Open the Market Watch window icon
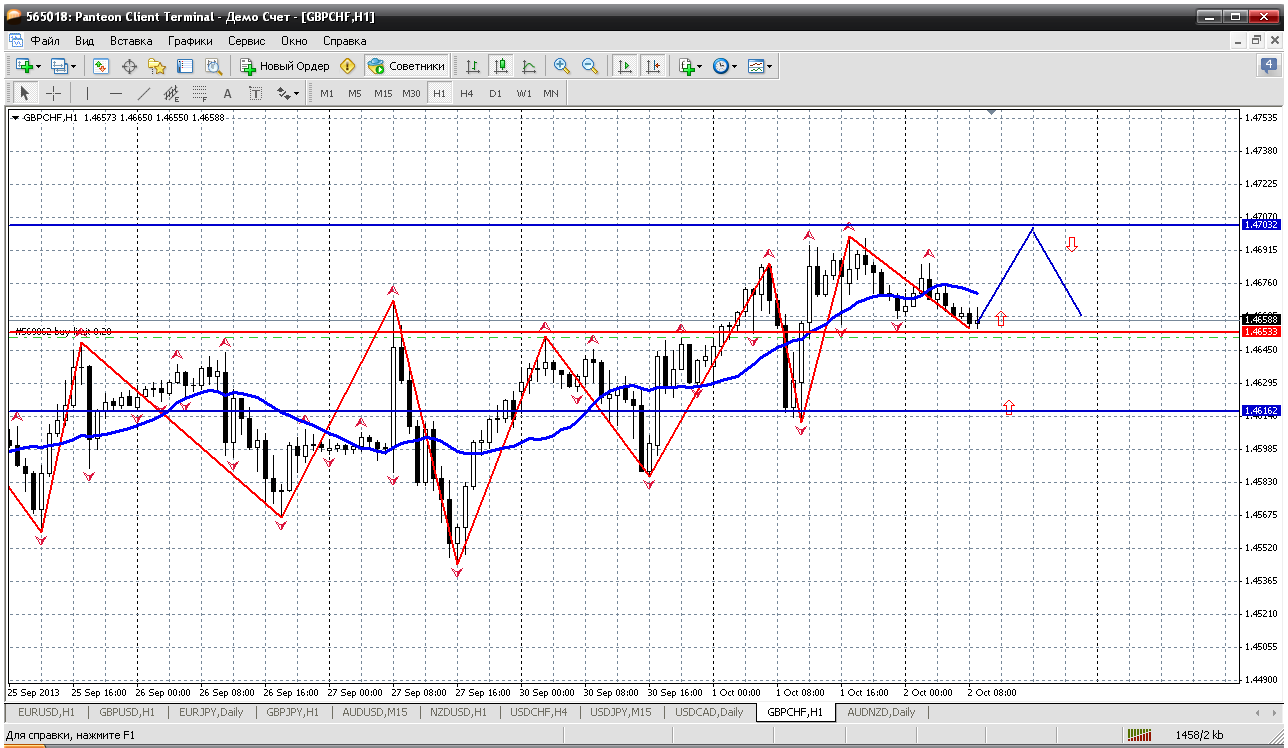 (101, 66)
